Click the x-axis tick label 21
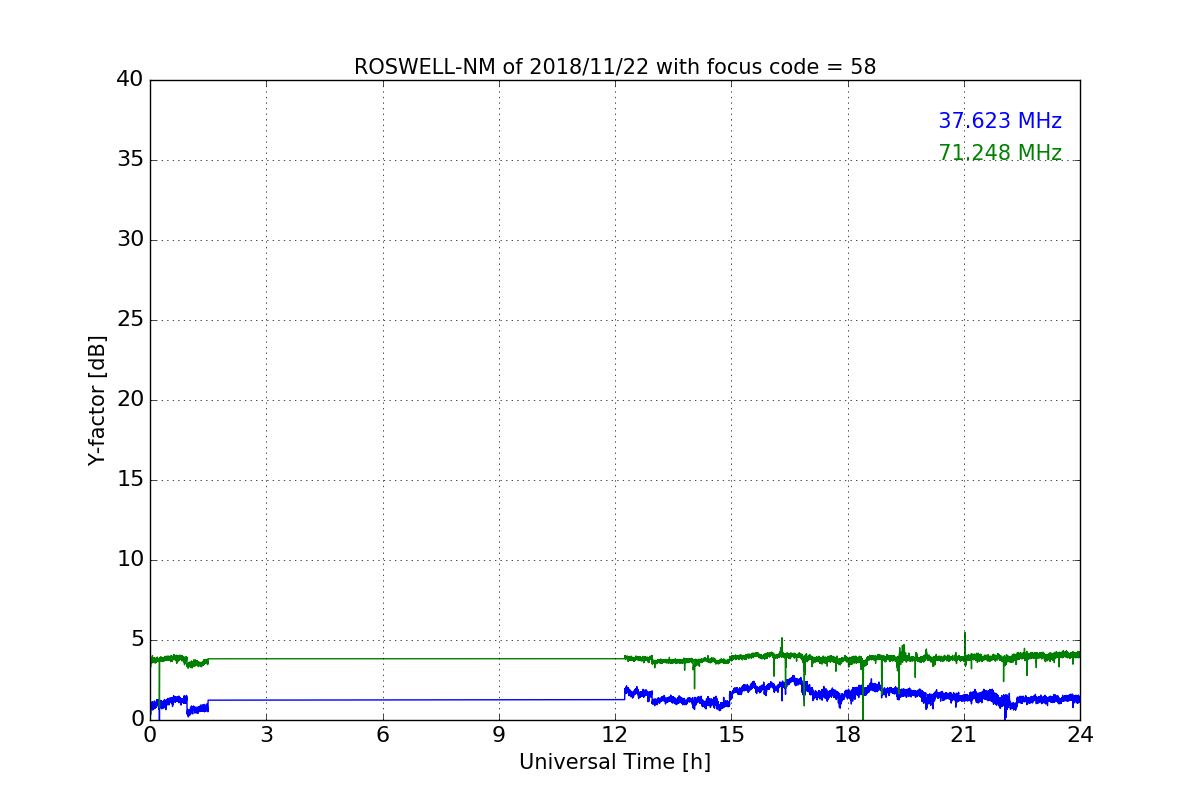Viewport: 1200px width, 800px height. (964, 735)
